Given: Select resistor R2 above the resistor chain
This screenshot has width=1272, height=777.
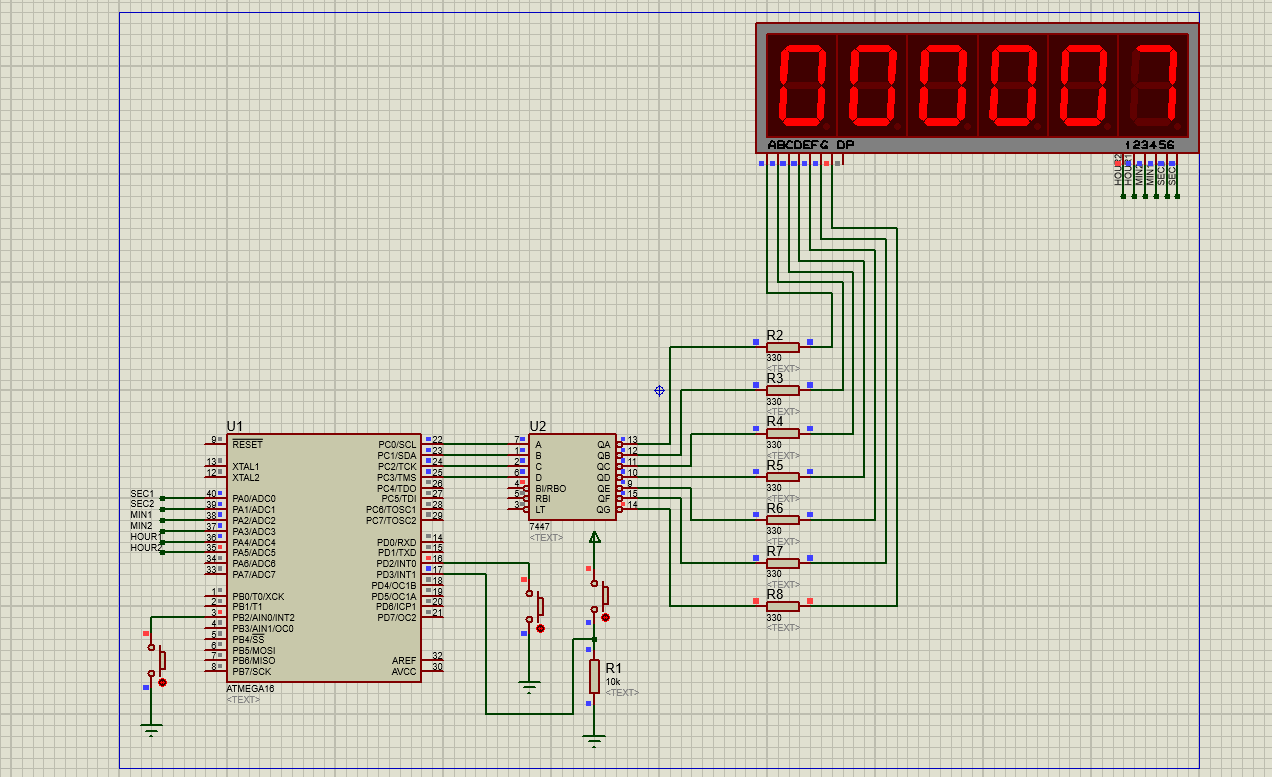Looking at the screenshot, I should pos(781,347).
